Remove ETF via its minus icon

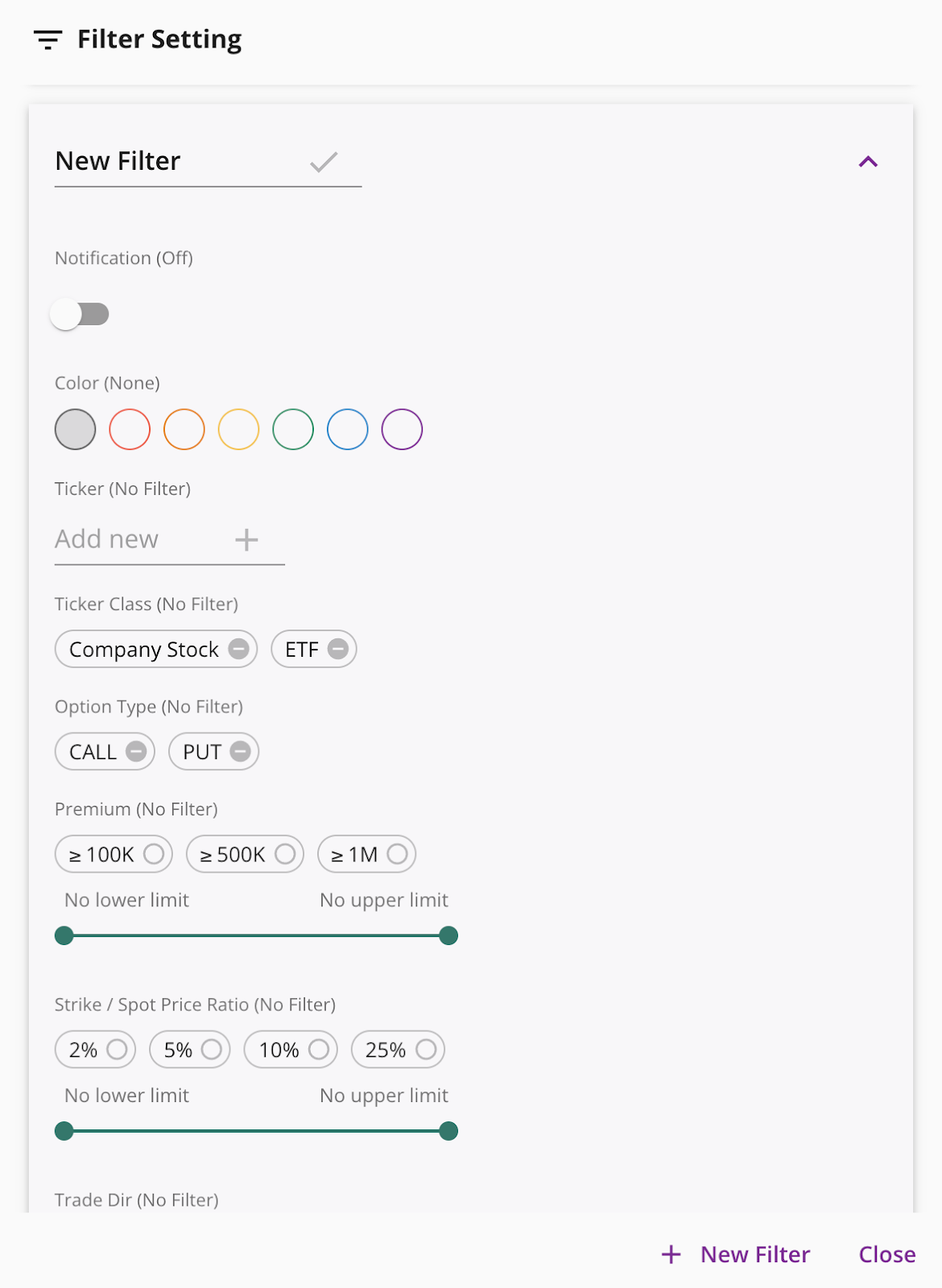point(338,649)
